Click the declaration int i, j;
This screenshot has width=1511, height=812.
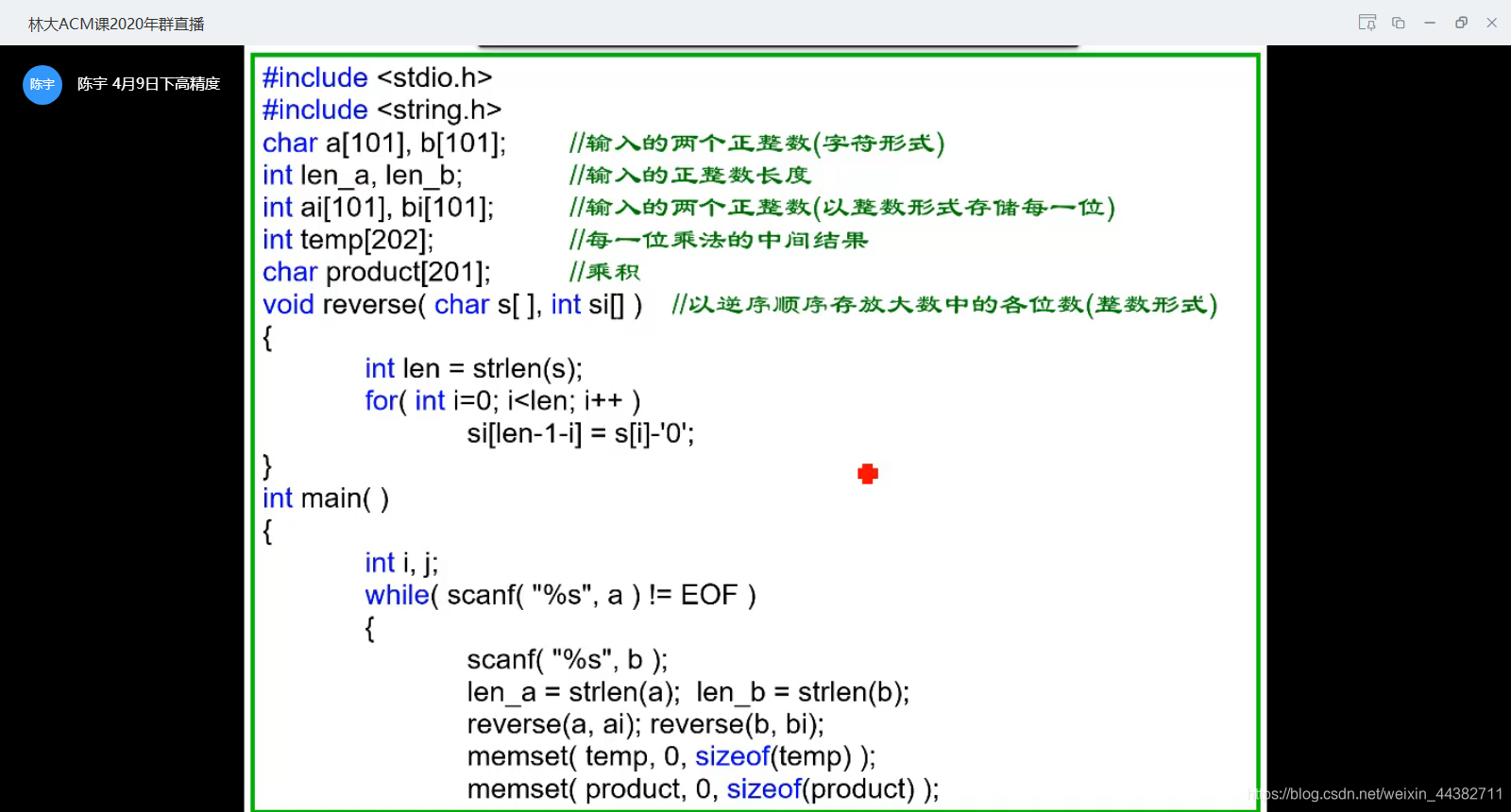click(402, 563)
